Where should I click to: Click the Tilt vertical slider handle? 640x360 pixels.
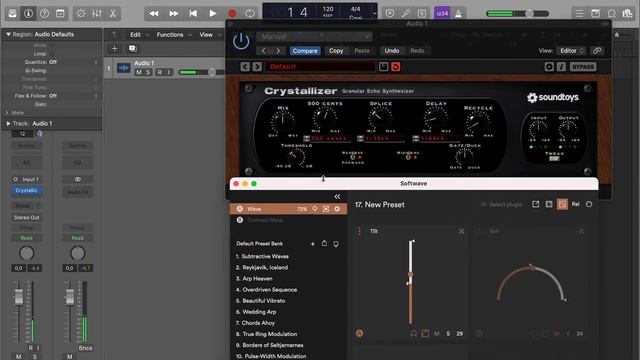(x=410, y=274)
